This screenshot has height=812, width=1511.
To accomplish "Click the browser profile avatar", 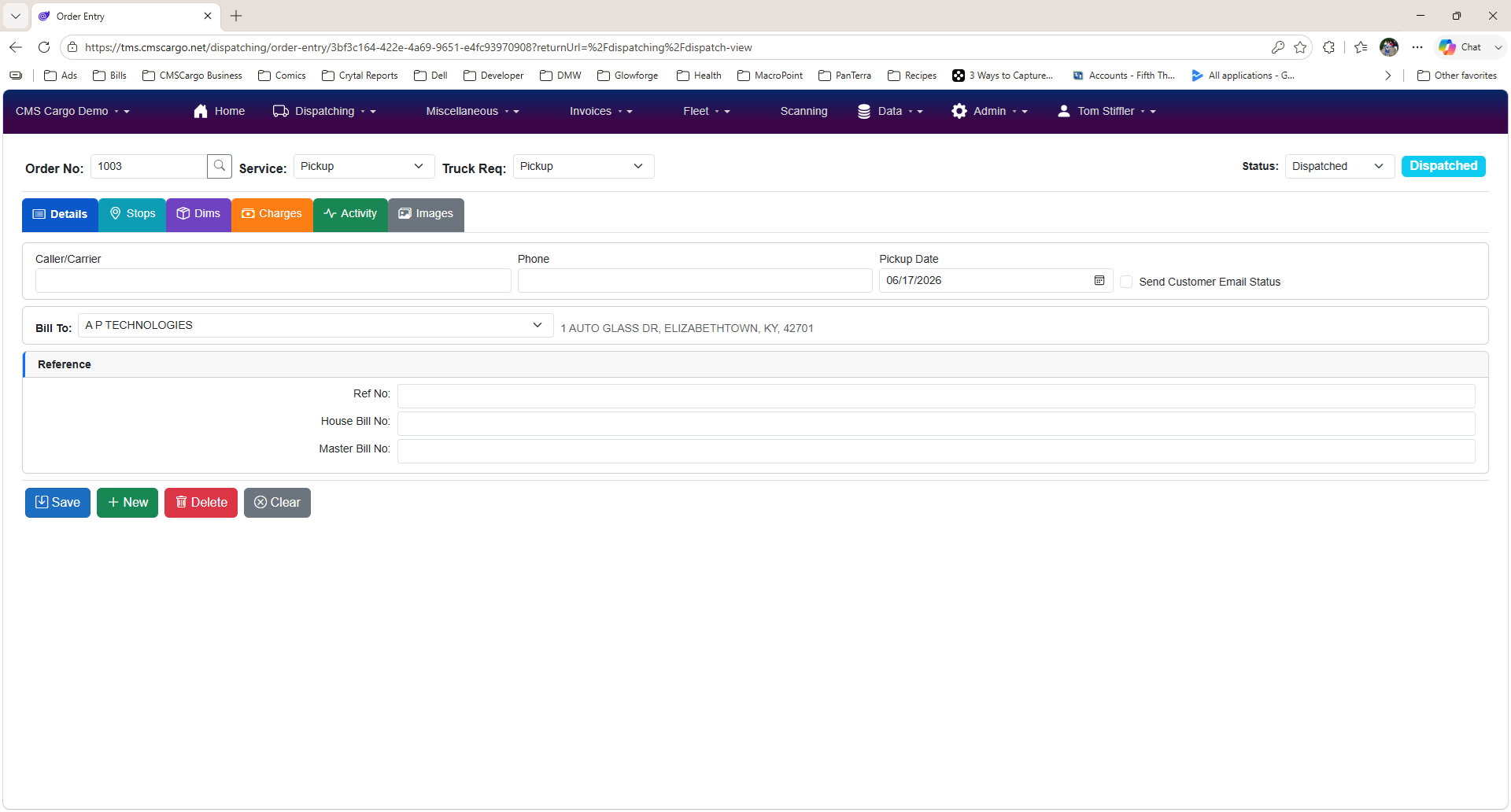I will tap(1389, 47).
